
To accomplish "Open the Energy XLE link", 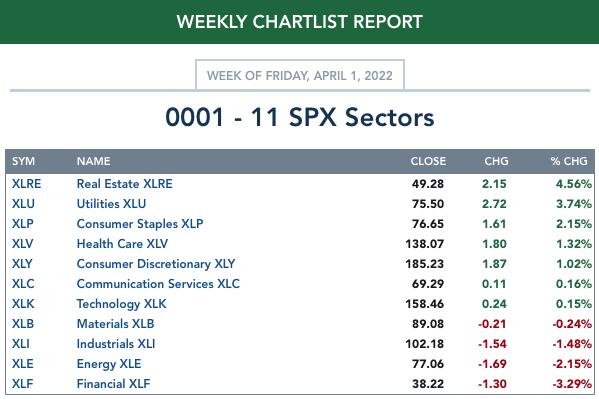I will [x=109, y=364].
